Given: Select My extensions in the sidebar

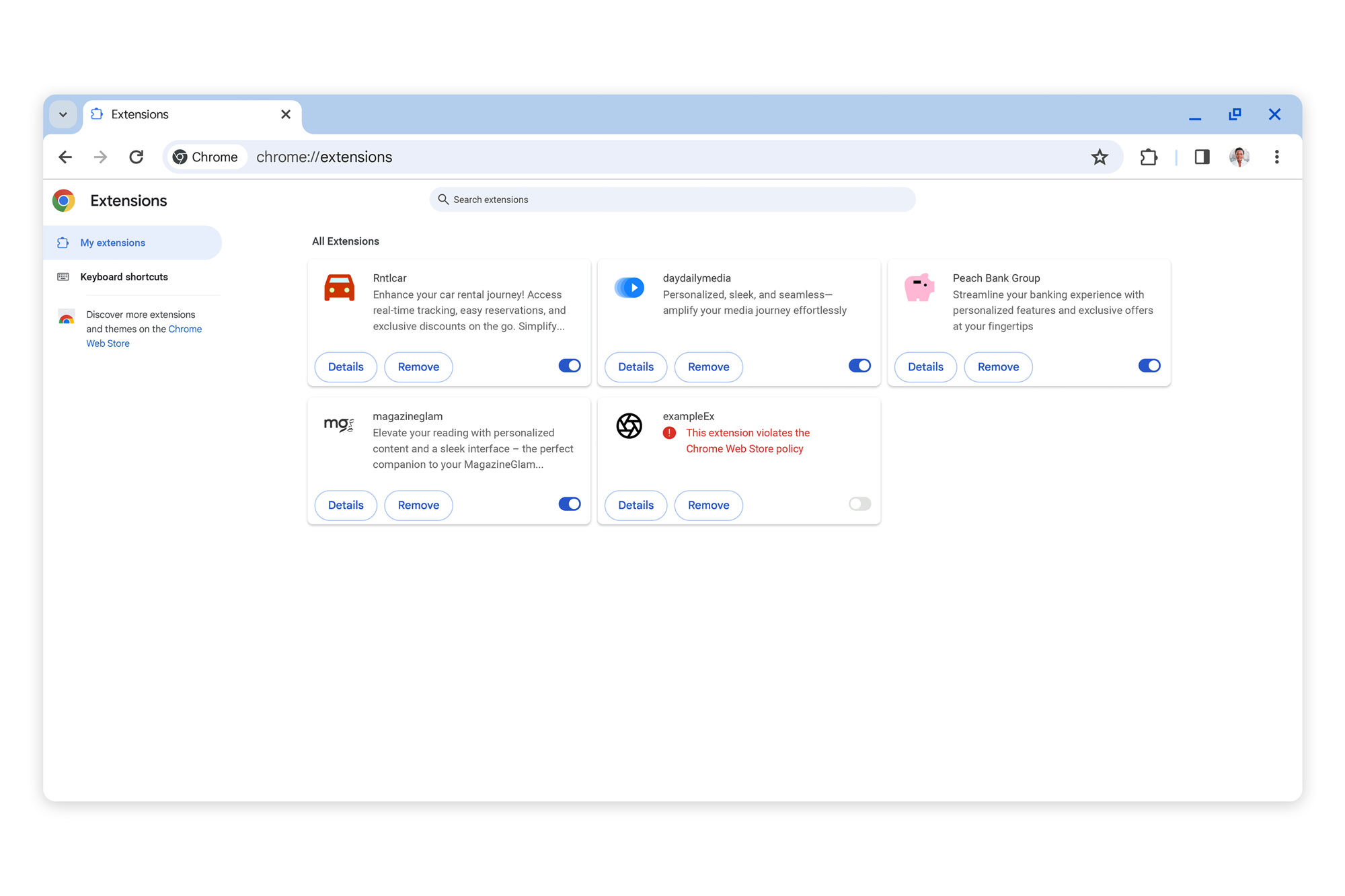Looking at the screenshot, I should [132, 243].
